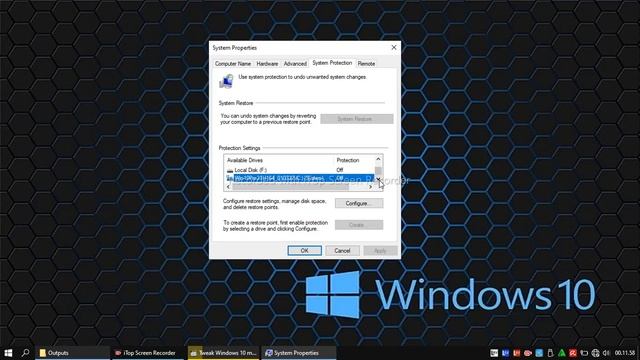Switch to Outputs folder in taskbar
Image resolution: width=640 pixels, height=360 pixels.
73,353
